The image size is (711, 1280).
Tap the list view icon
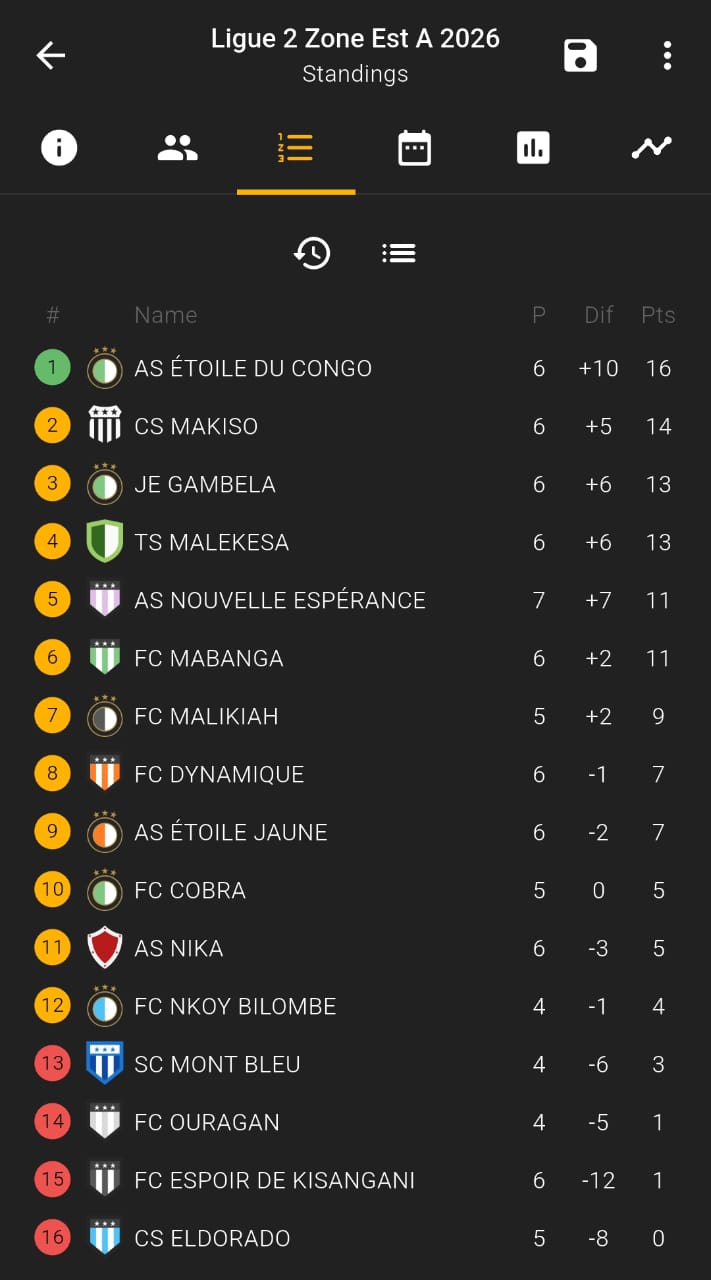pos(398,253)
